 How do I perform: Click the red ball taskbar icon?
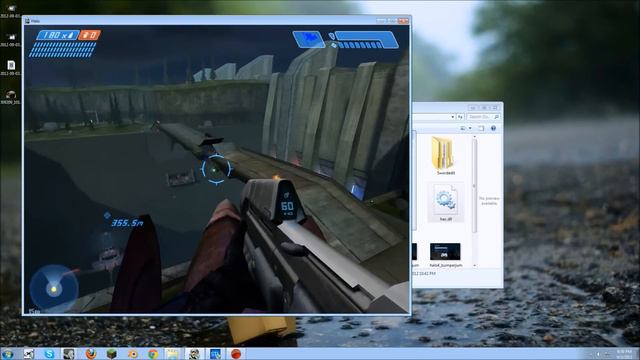pyautogui.click(x=236, y=354)
